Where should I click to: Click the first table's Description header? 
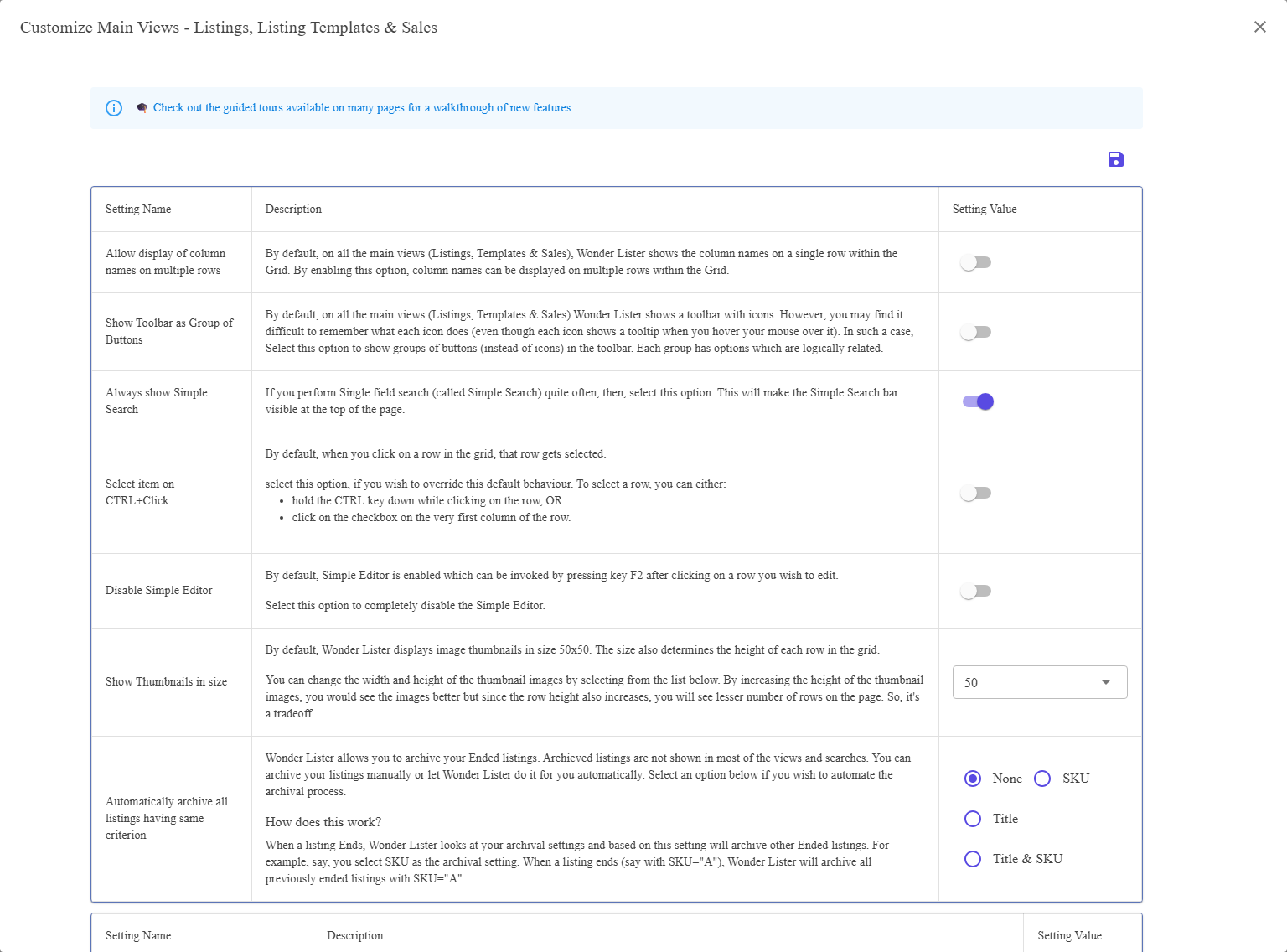(x=293, y=210)
